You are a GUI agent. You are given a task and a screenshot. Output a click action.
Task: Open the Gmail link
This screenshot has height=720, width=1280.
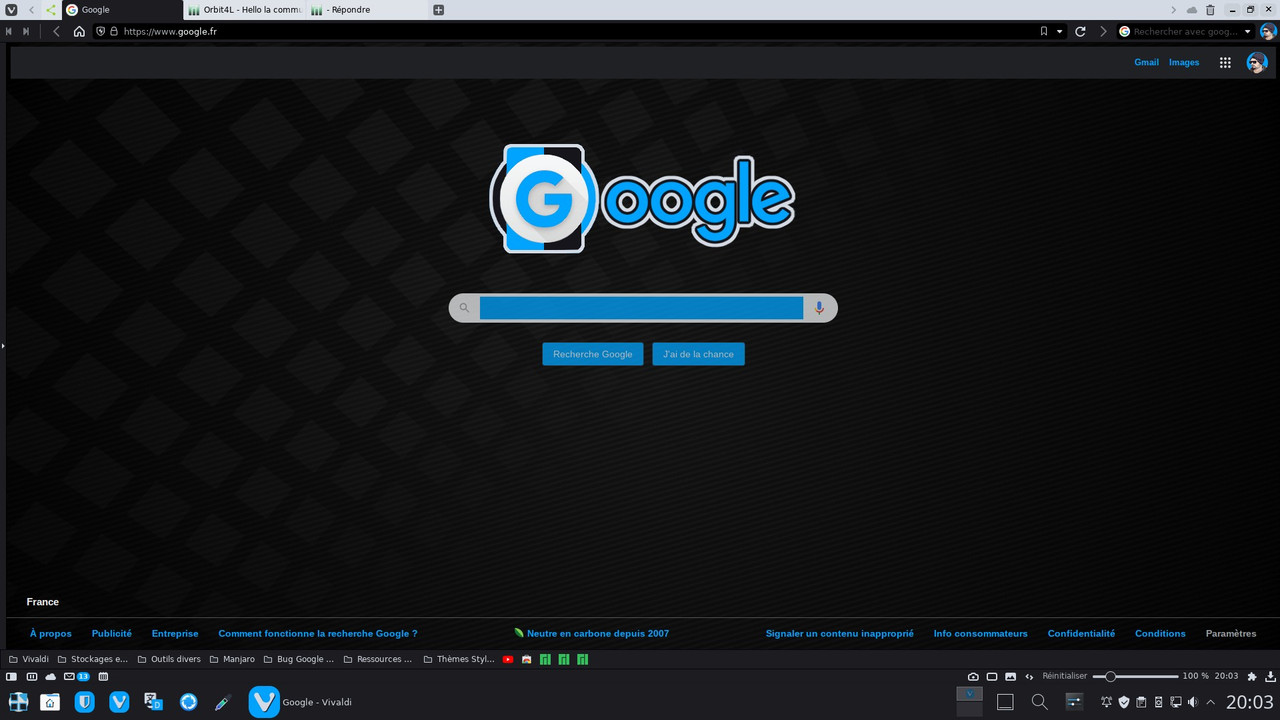point(1146,62)
